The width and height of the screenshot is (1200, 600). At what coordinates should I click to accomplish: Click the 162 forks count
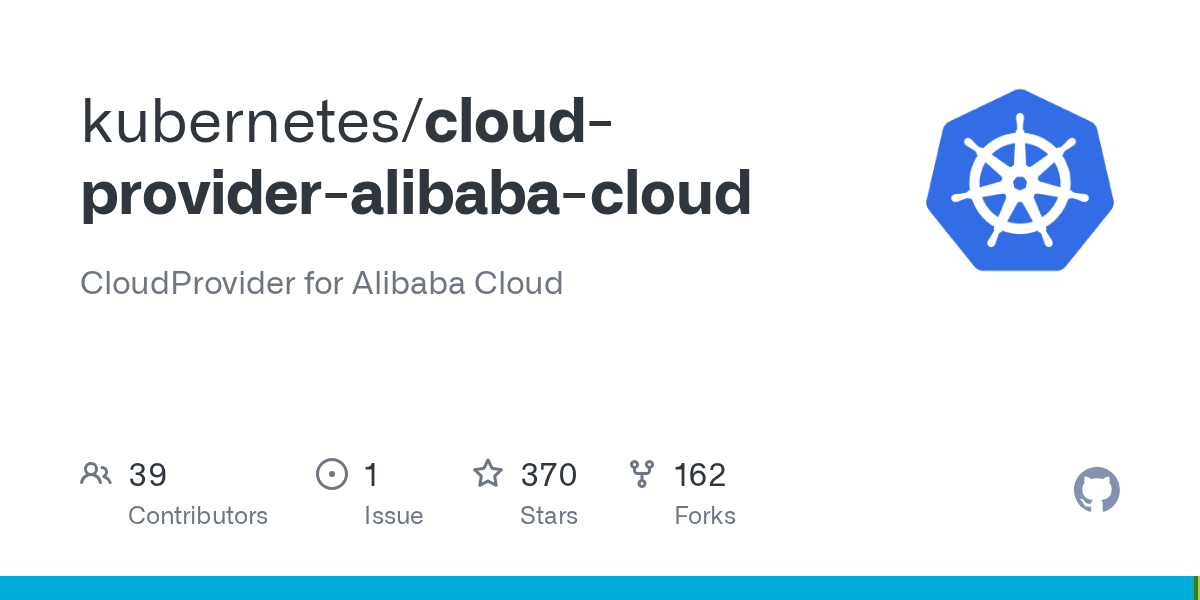point(699,475)
